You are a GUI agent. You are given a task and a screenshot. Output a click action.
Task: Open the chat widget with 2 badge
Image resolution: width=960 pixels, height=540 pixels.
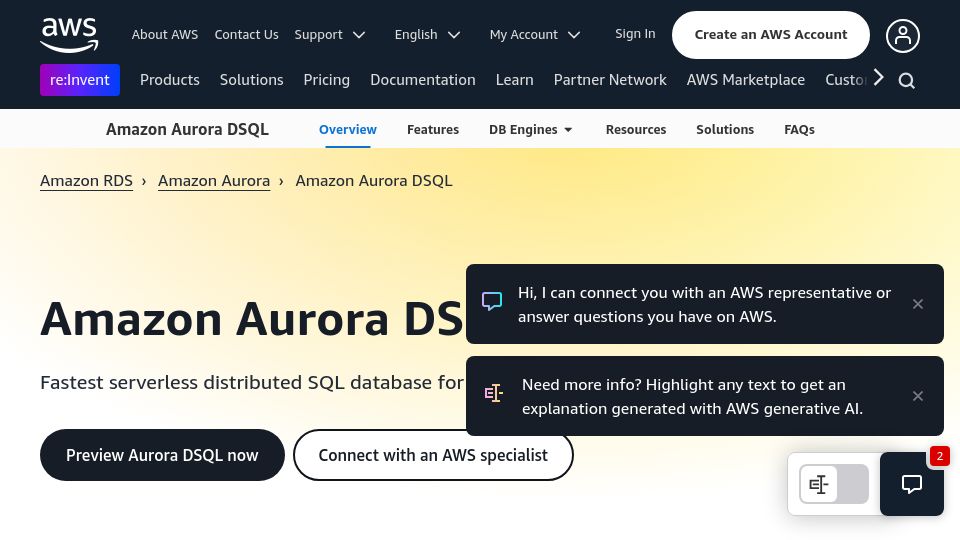[x=912, y=484]
